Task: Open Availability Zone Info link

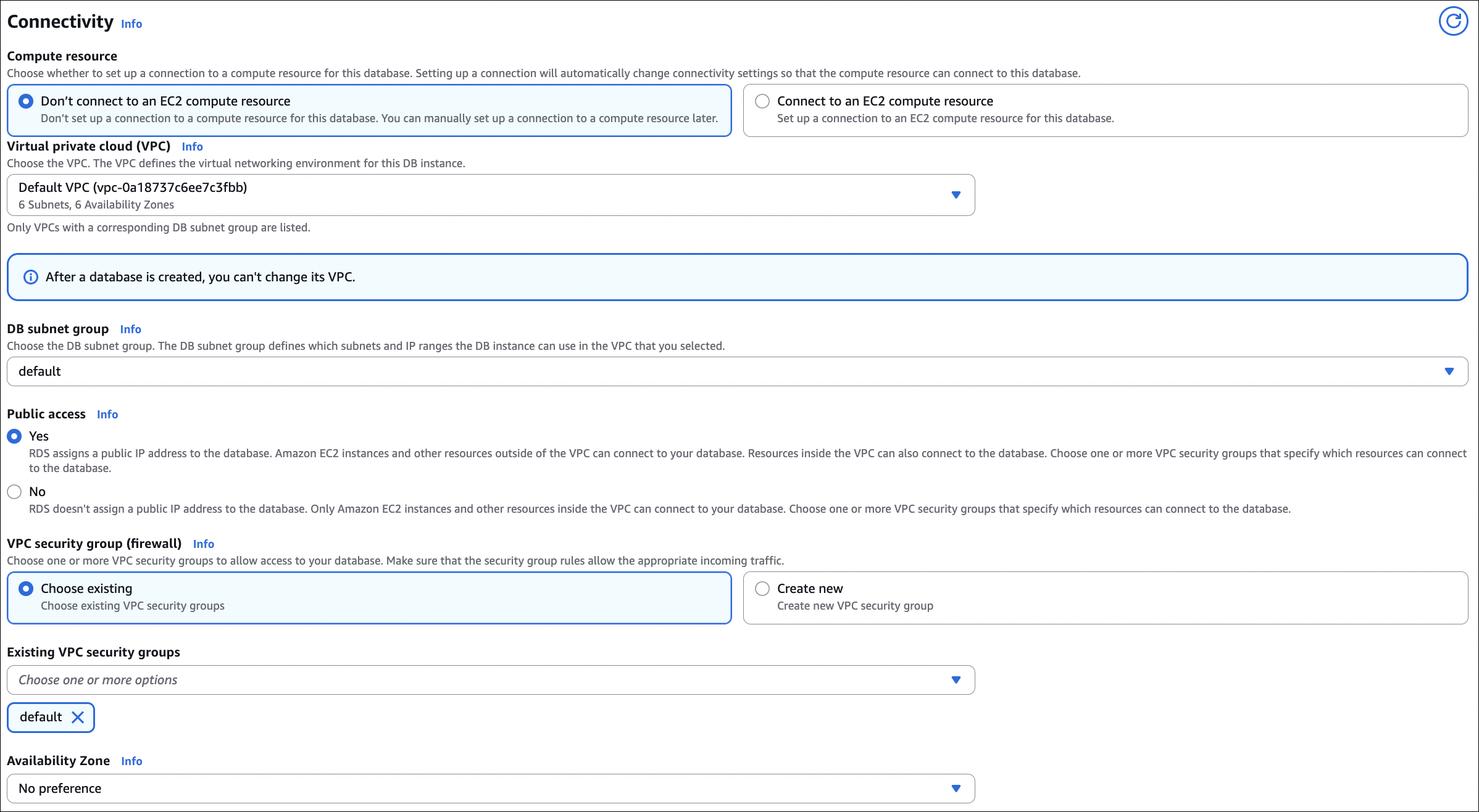Action: tap(131, 761)
